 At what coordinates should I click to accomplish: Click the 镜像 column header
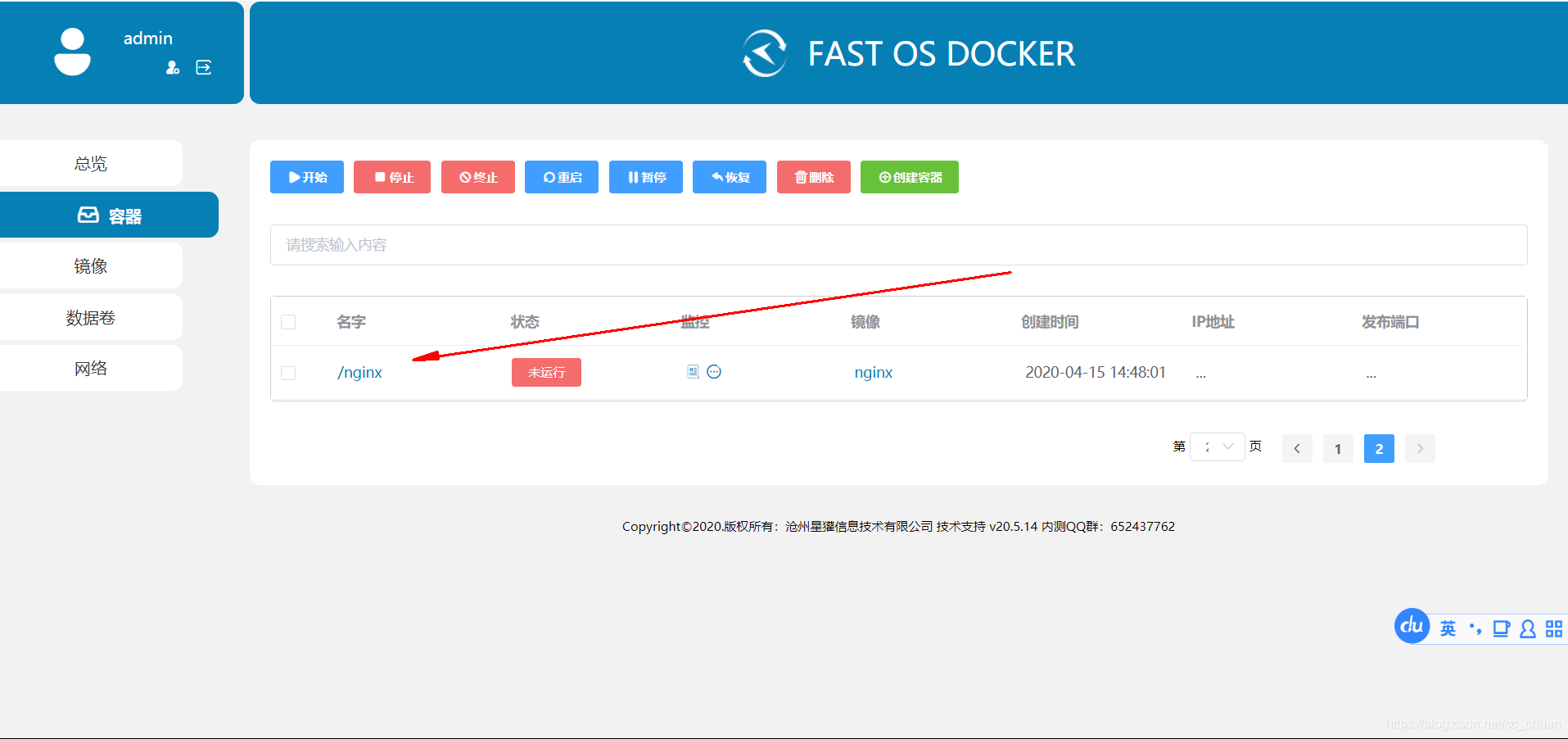click(865, 322)
